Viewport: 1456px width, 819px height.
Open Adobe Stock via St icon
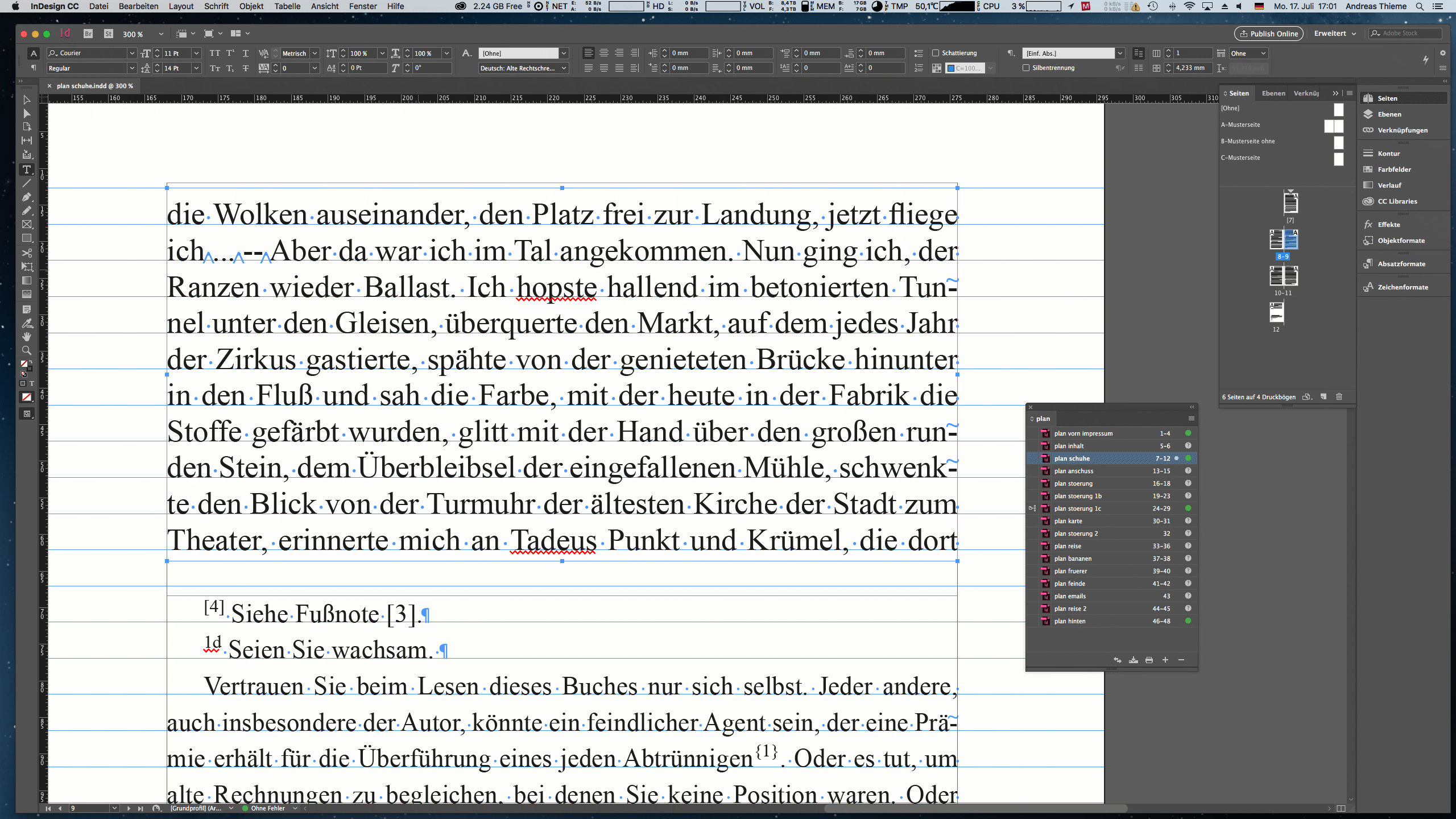click(x=108, y=34)
